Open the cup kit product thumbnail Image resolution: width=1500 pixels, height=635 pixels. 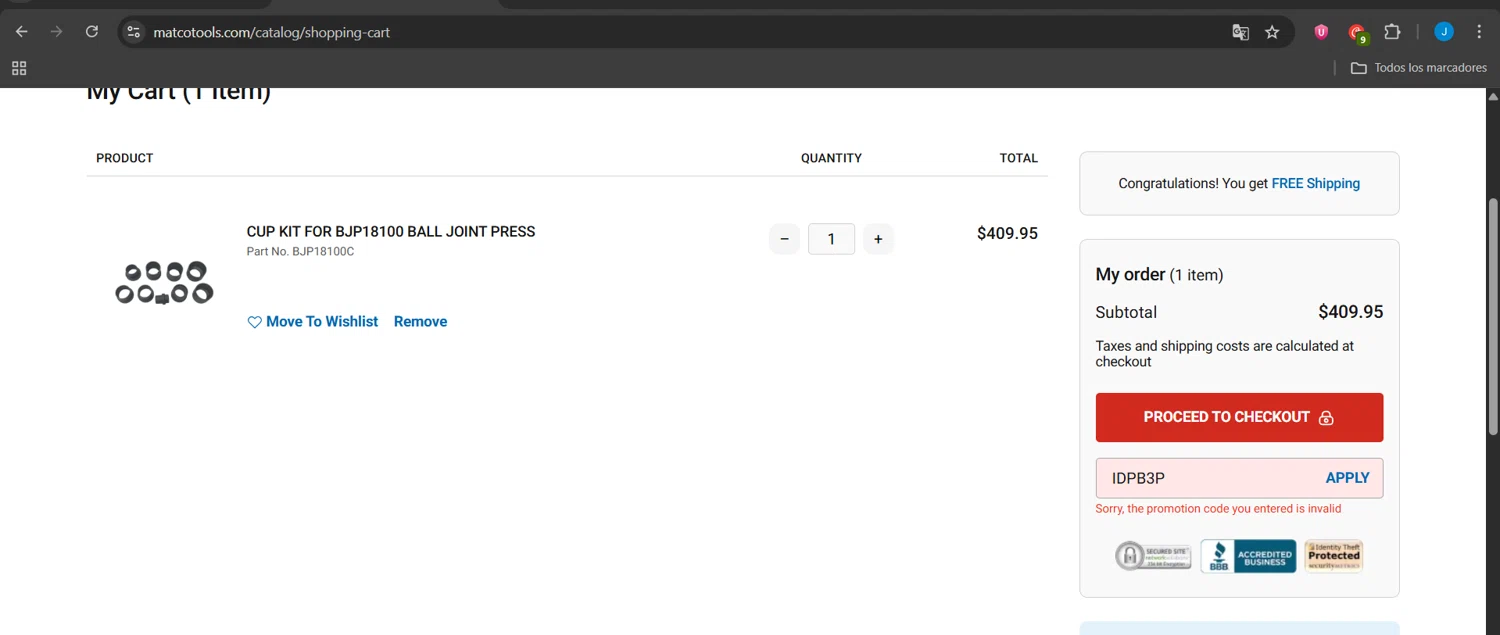coord(164,283)
